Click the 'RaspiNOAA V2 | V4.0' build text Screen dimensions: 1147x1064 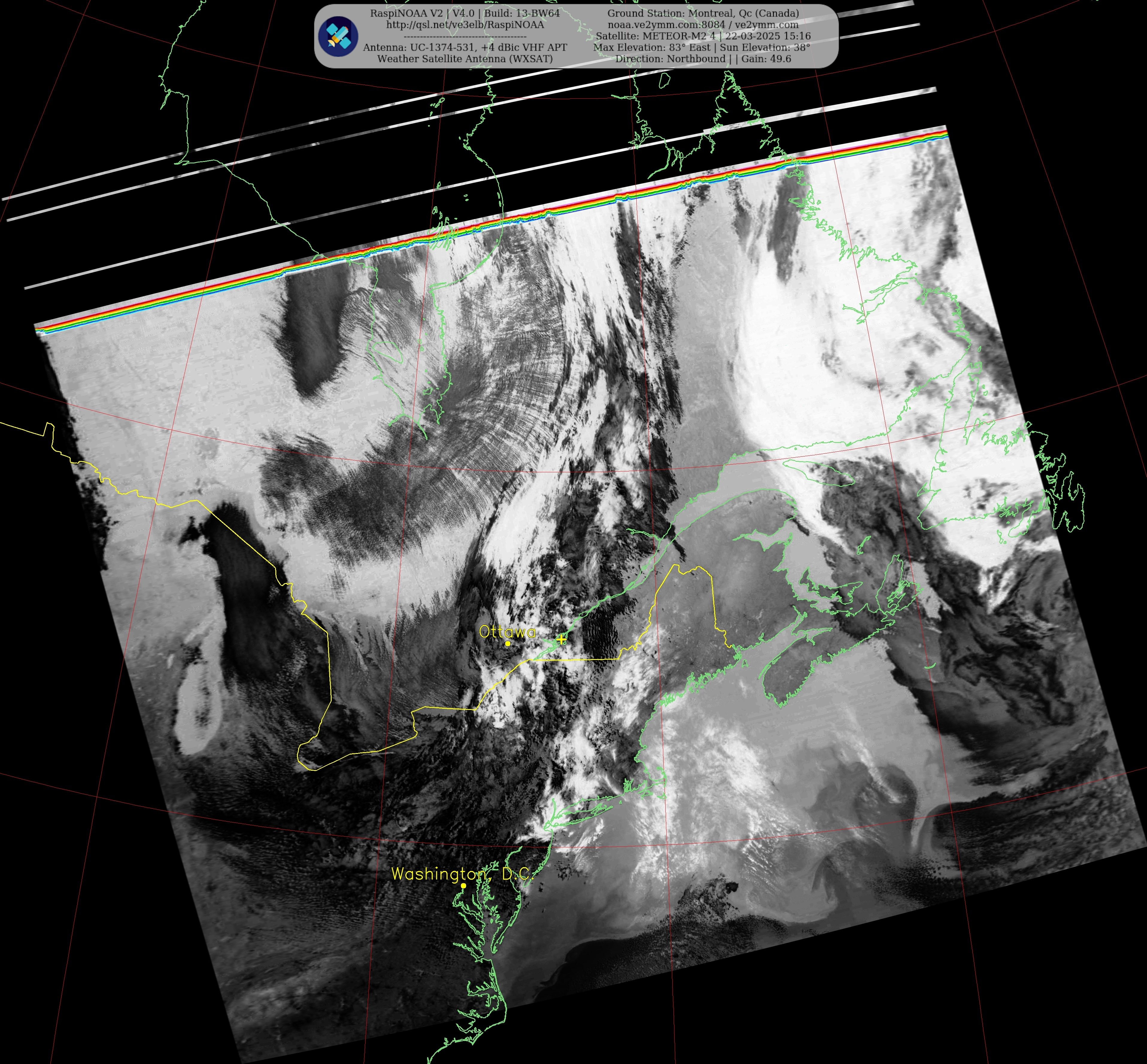pos(465,13)
